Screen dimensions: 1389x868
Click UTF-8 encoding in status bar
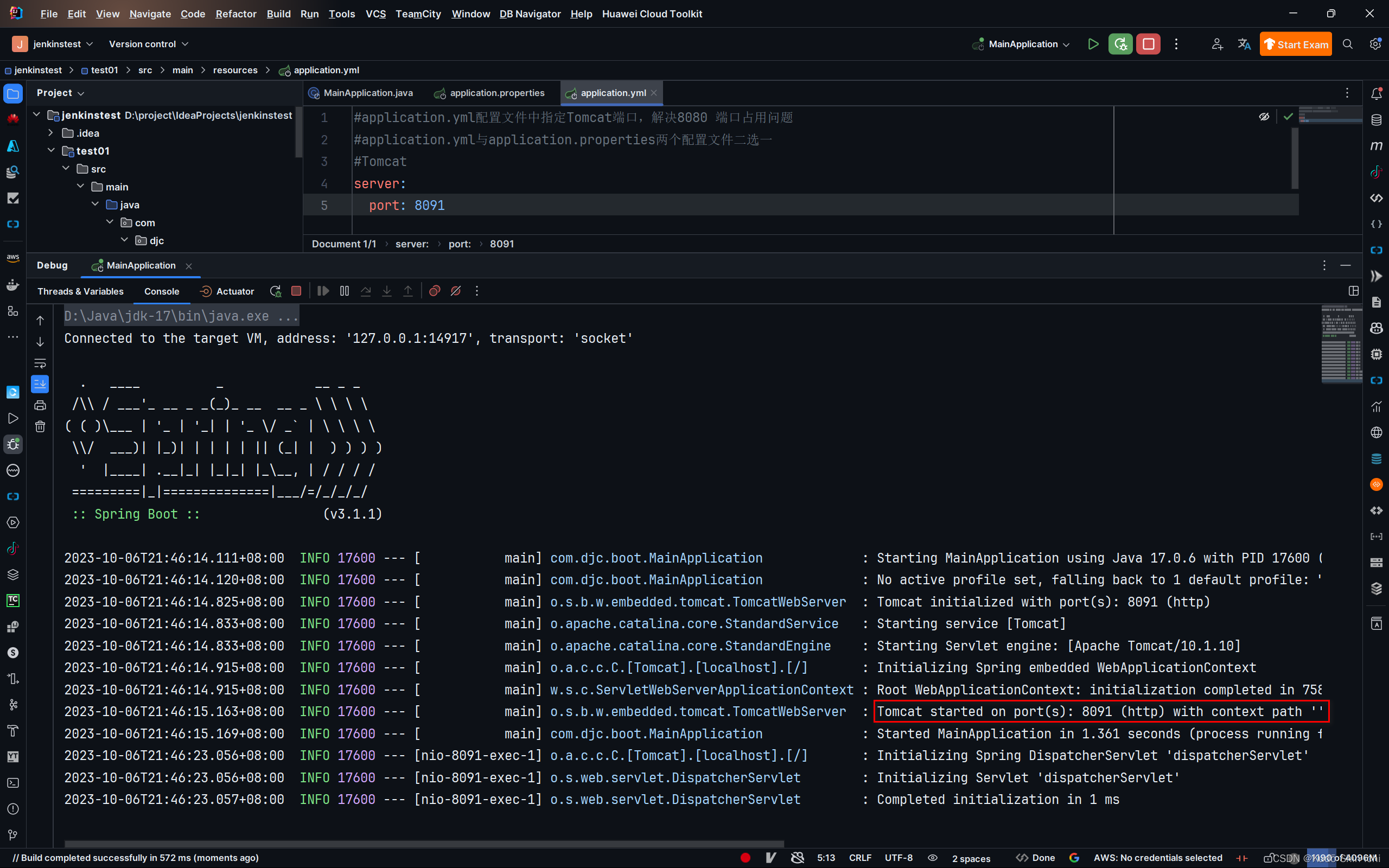click(x=899, y=858)
